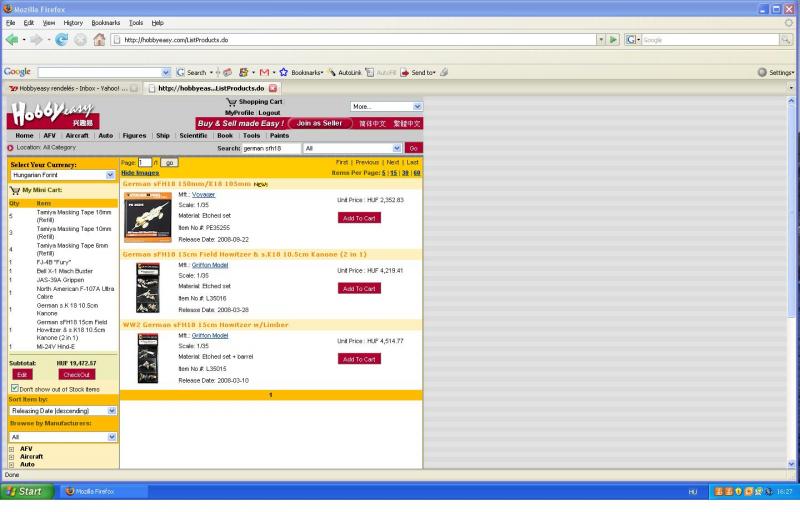Screen dimensions: 800x512
Task: Click the browser Home icon
Action: 98,39
